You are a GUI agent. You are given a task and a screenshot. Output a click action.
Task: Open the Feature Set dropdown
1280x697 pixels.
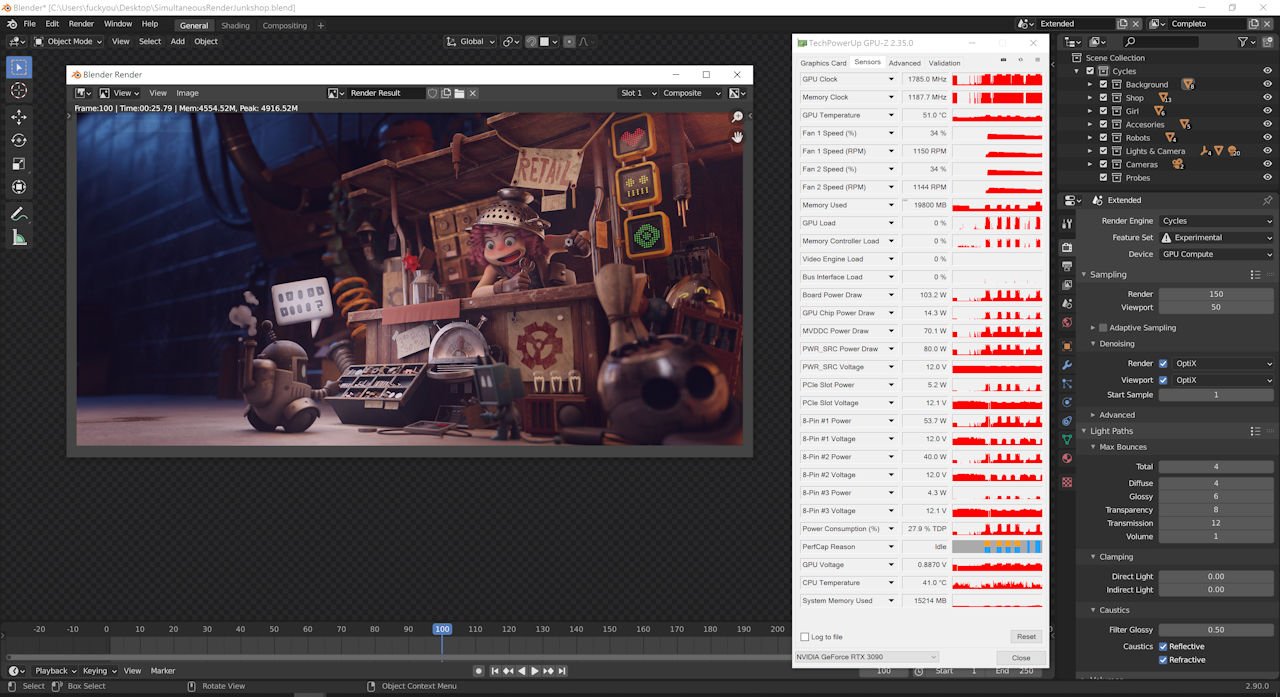1216,238
